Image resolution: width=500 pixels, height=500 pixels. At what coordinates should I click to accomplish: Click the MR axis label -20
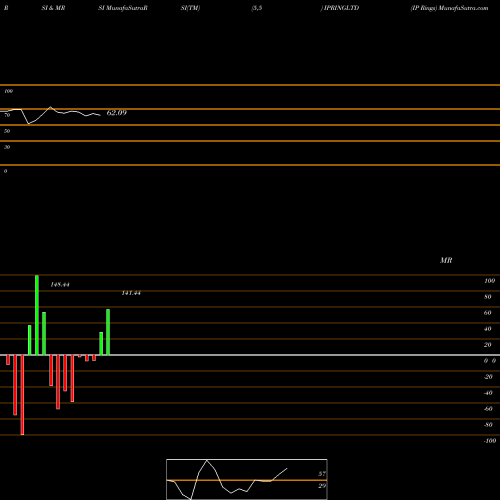pos(488,377)
